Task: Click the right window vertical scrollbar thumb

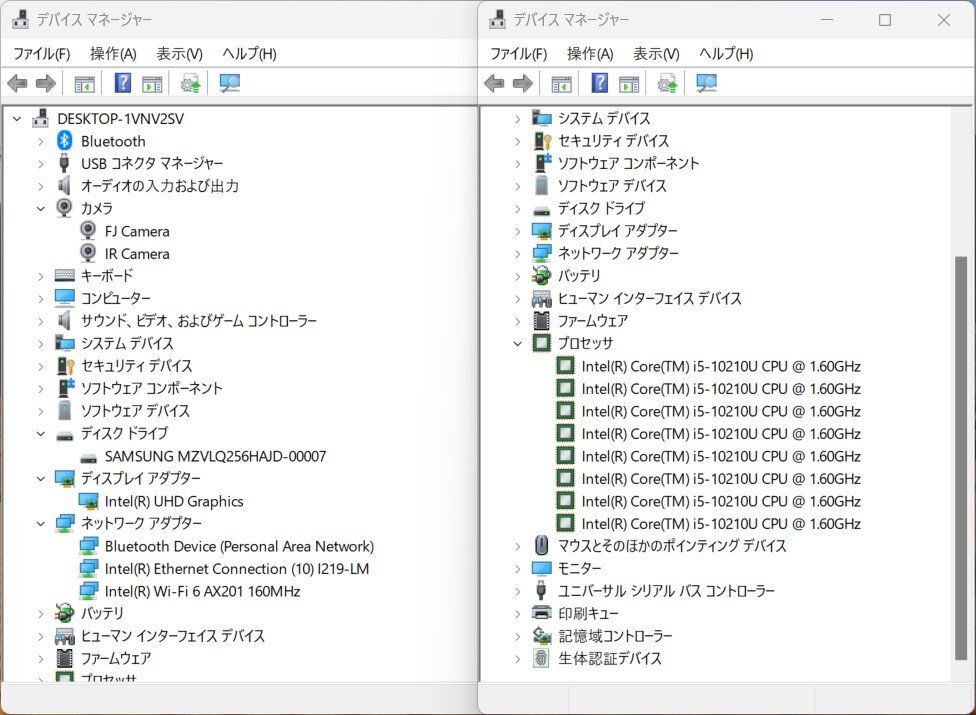Action: pyautogui.click(x=961, y=457)
